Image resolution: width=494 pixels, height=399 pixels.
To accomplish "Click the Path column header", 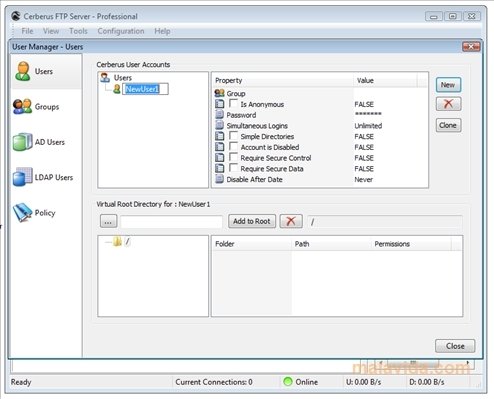I will click(x=332, y=244).
